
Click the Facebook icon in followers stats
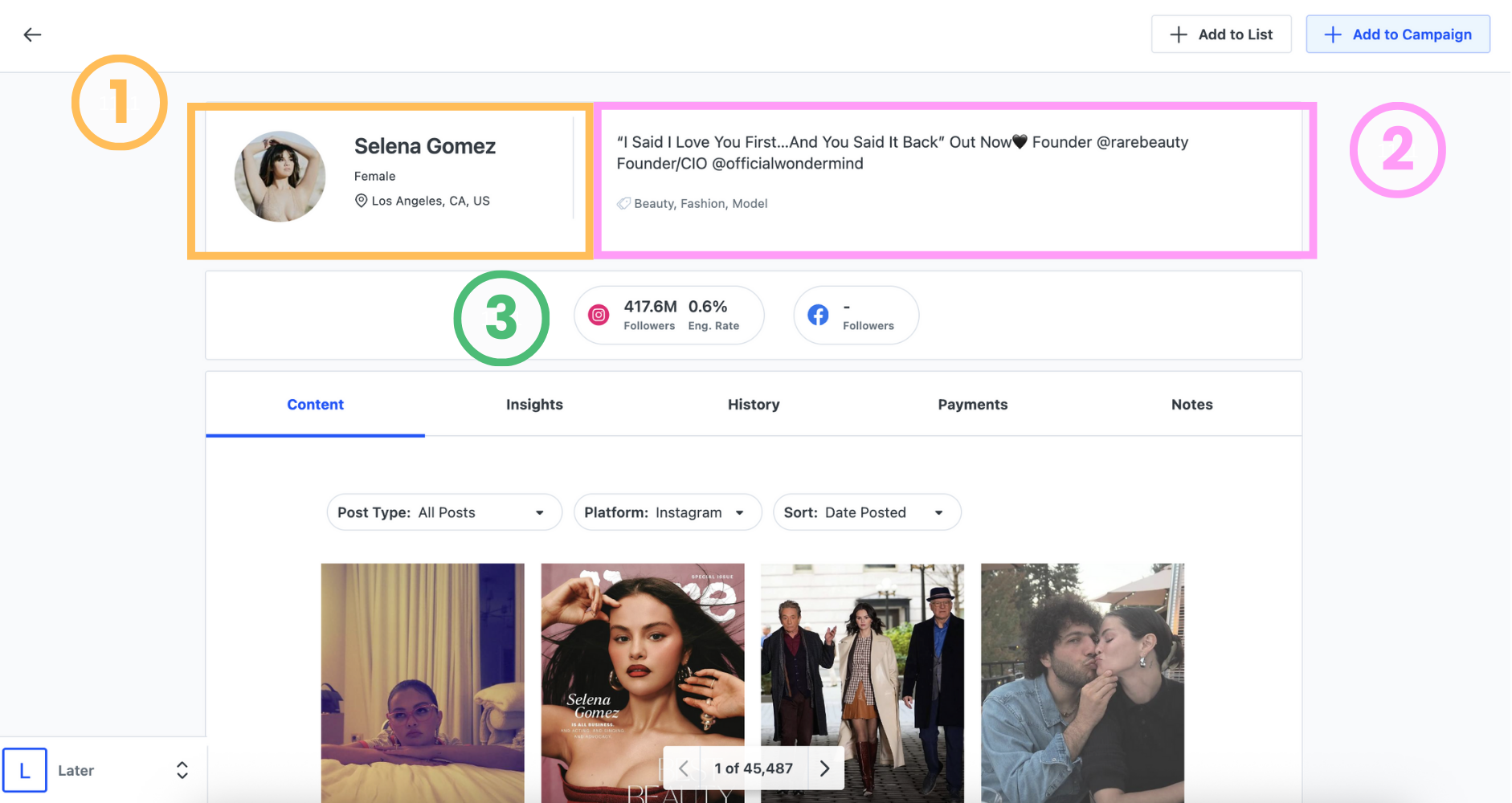[818, 315]
